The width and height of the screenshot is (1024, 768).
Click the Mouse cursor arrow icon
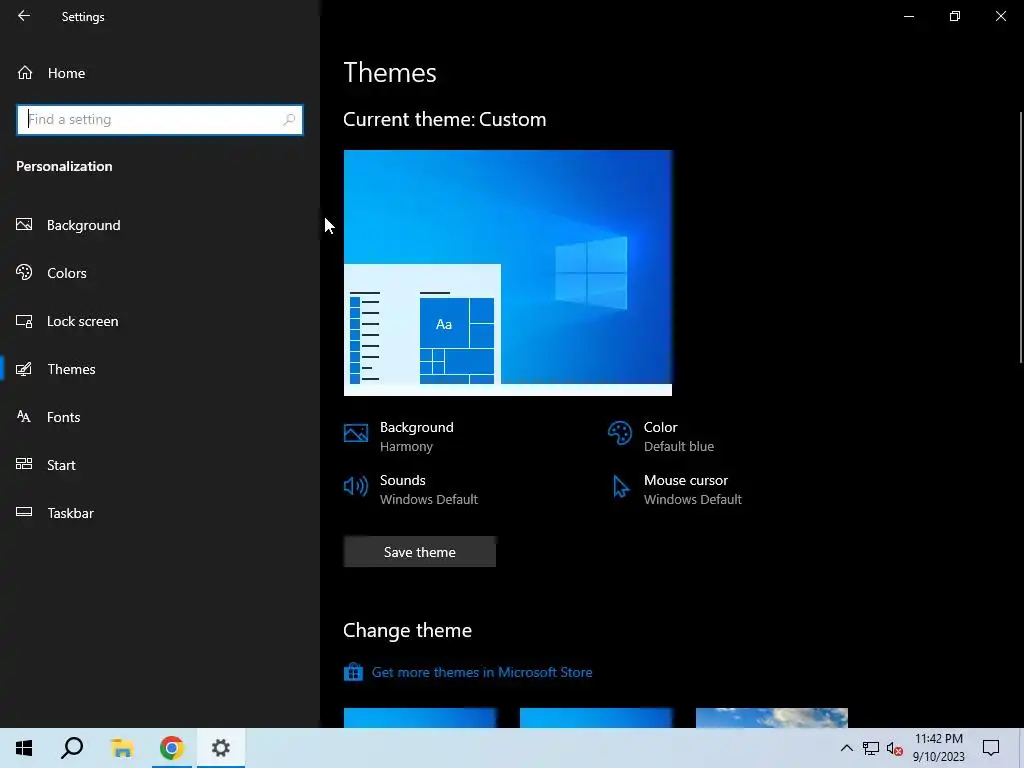click(620, 487)
